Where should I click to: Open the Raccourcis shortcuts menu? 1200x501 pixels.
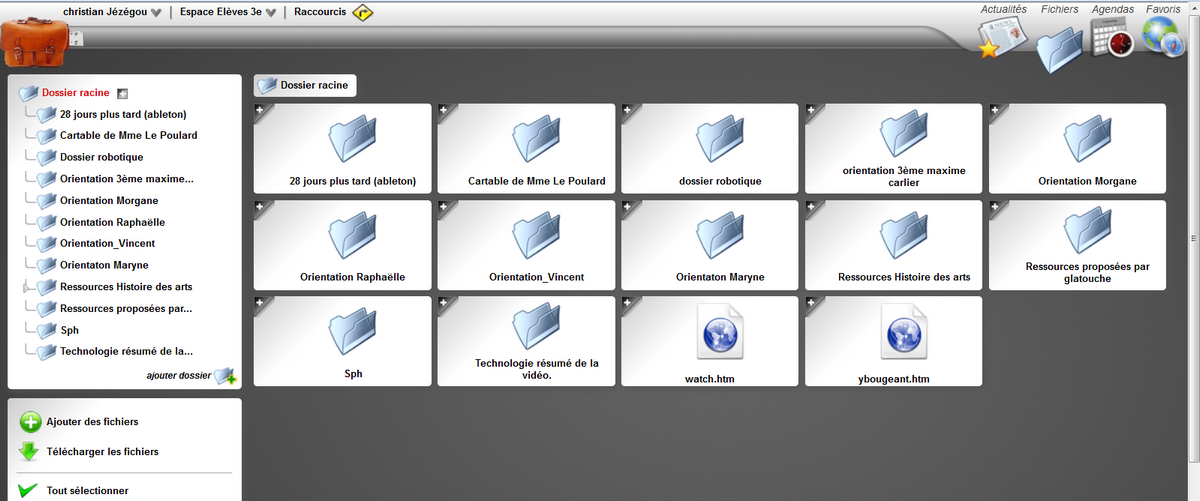tap(320, 12)
